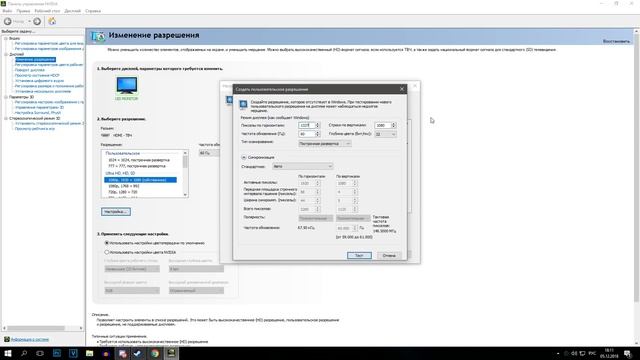Open scan type dropdown

pyautogui.click(x=324, y=144)
